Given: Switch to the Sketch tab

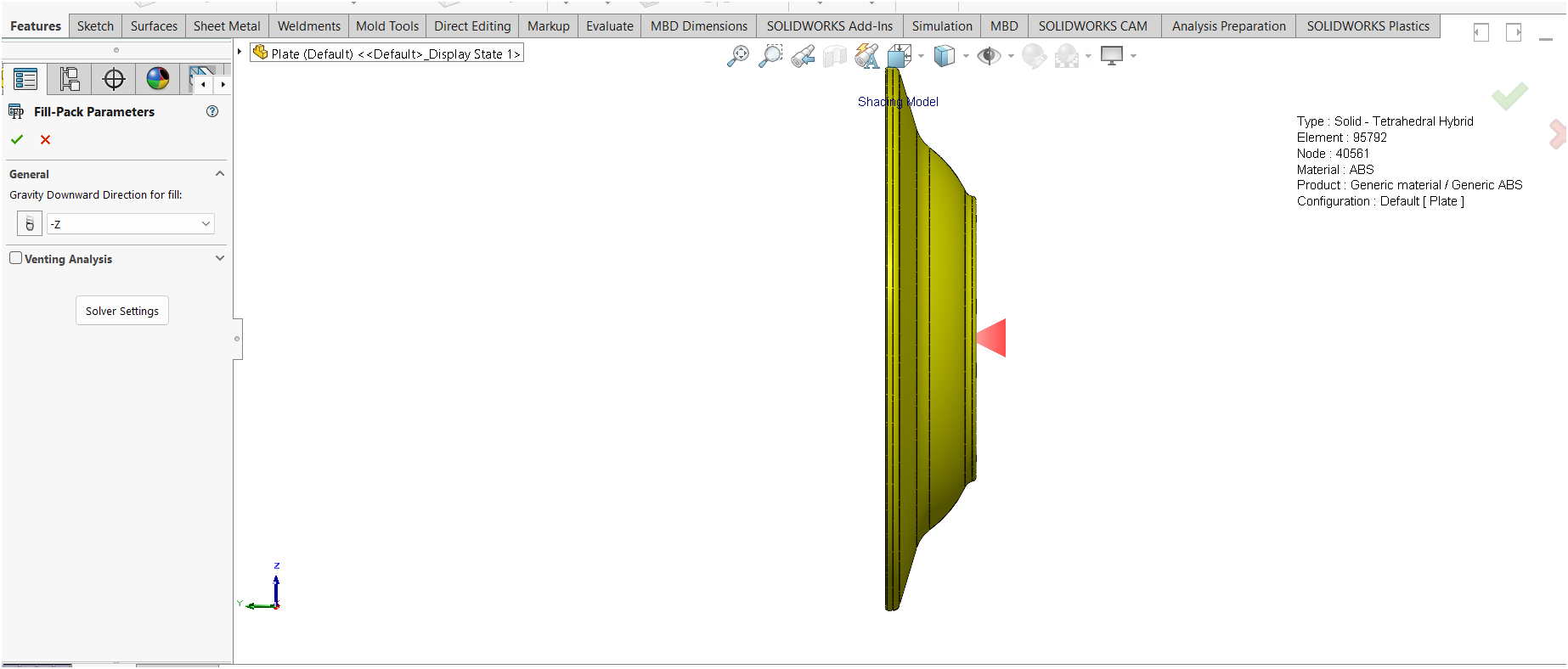Looking at the screenshot, I should click(x=95, y=26).
